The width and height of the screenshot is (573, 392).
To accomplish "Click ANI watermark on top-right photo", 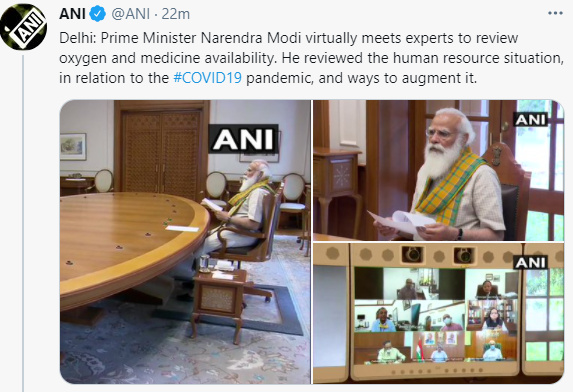I will [x=531, y=119].
